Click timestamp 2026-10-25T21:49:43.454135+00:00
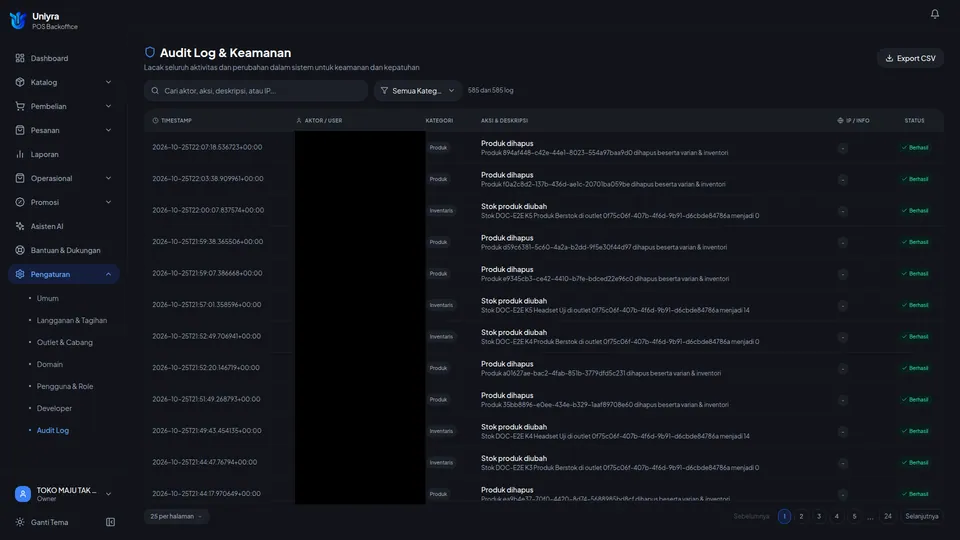 [207, 430]
